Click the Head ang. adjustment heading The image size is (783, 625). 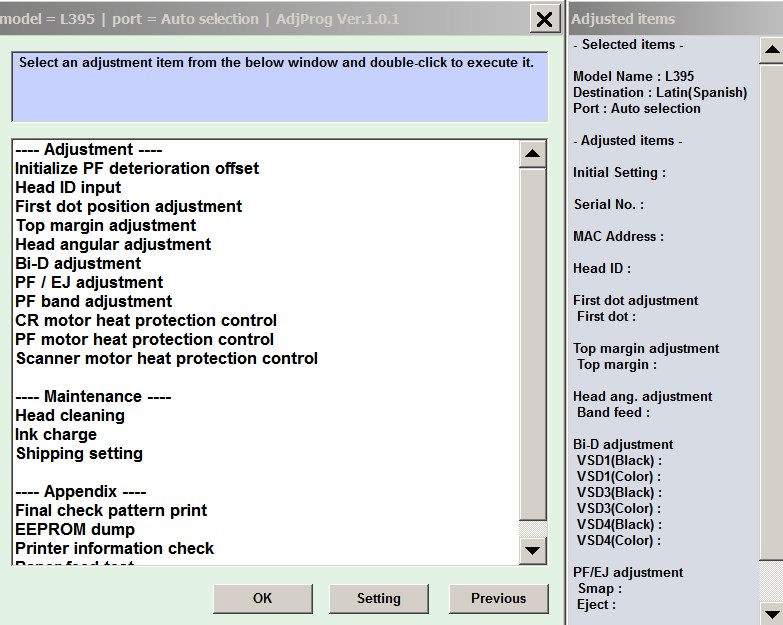pos(643,396)
